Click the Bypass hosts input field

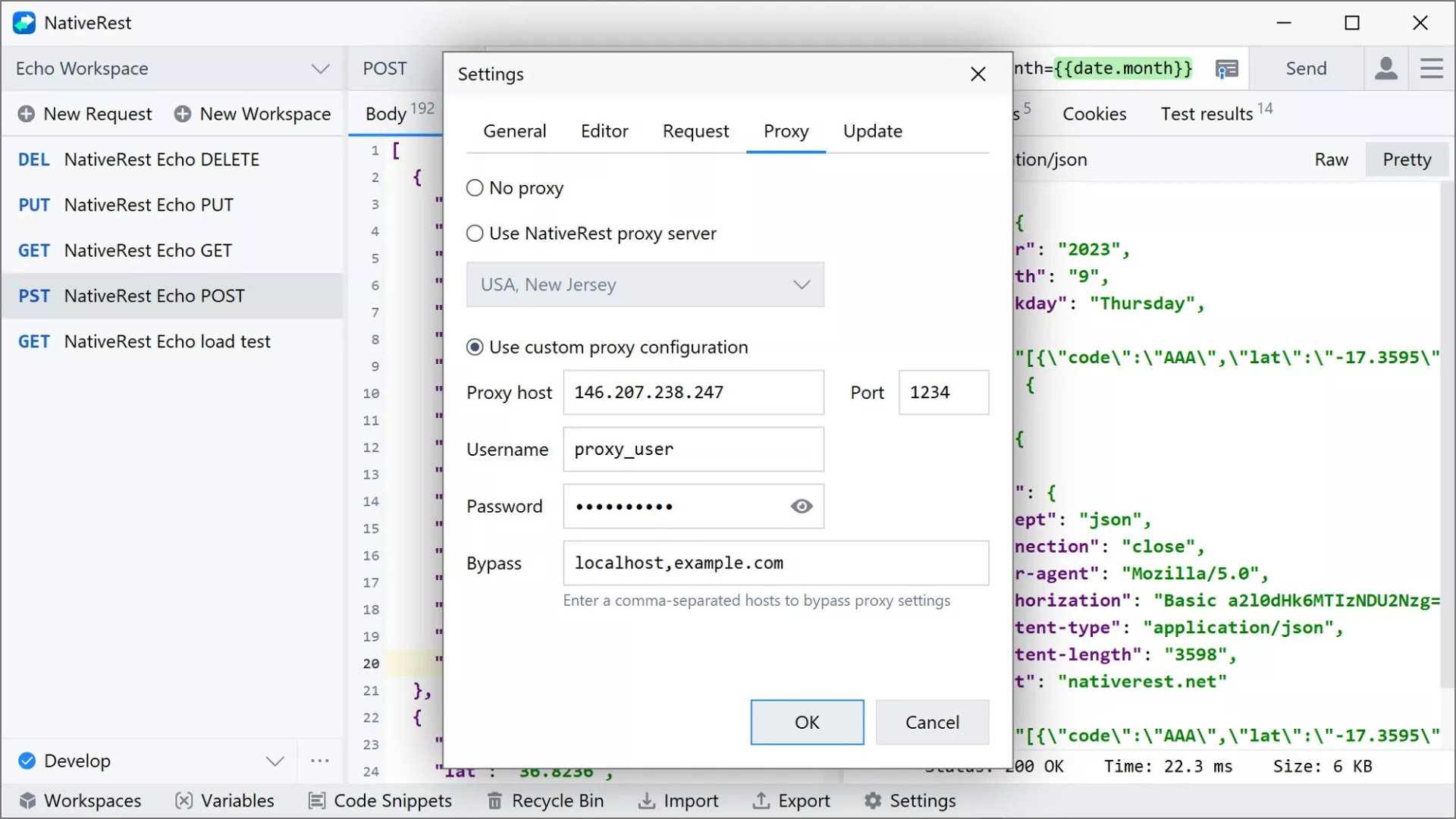pos(775,563)
